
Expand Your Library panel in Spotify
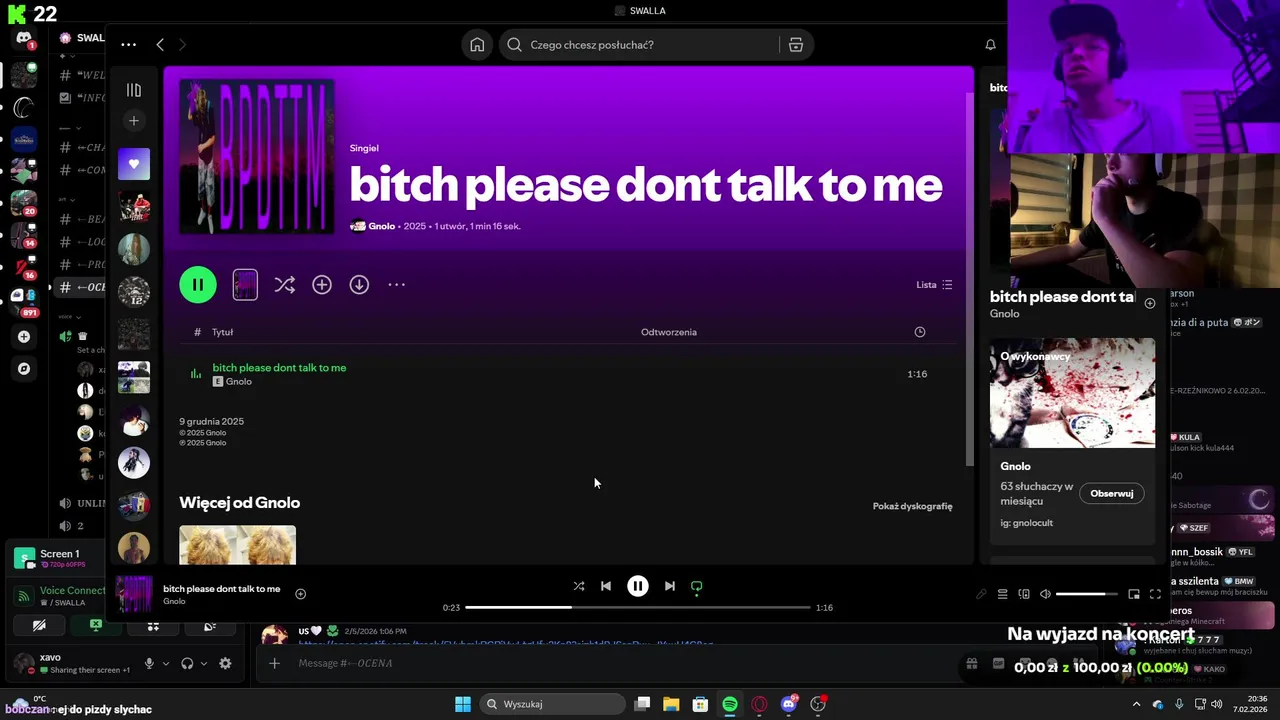[x=134, y=90]
